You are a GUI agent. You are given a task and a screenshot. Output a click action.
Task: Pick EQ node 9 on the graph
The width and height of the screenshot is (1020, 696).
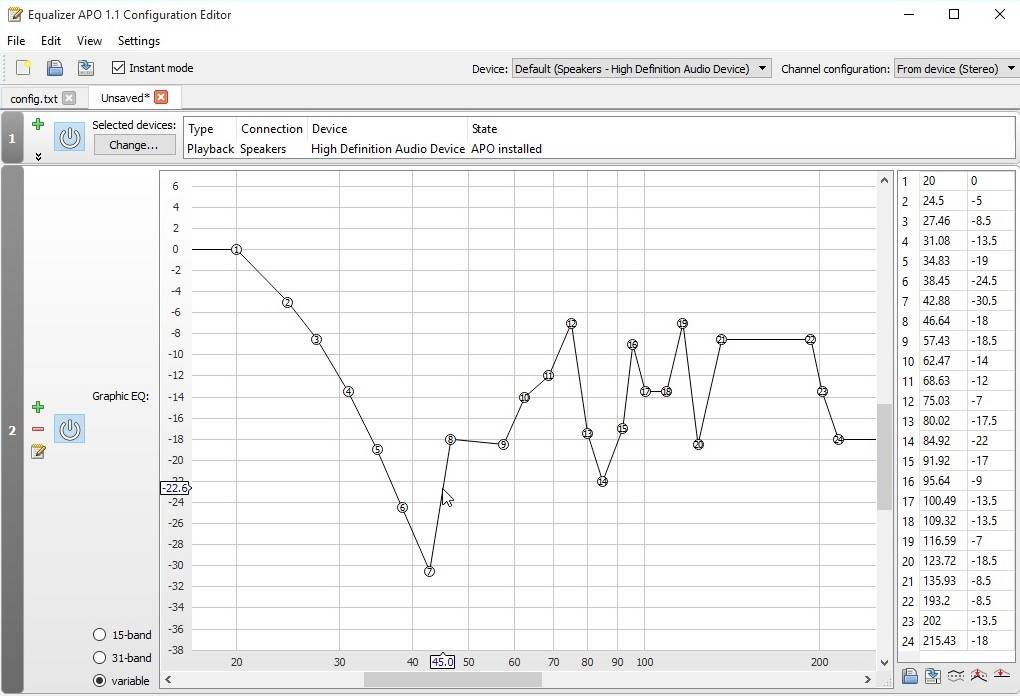coord(503,444)
